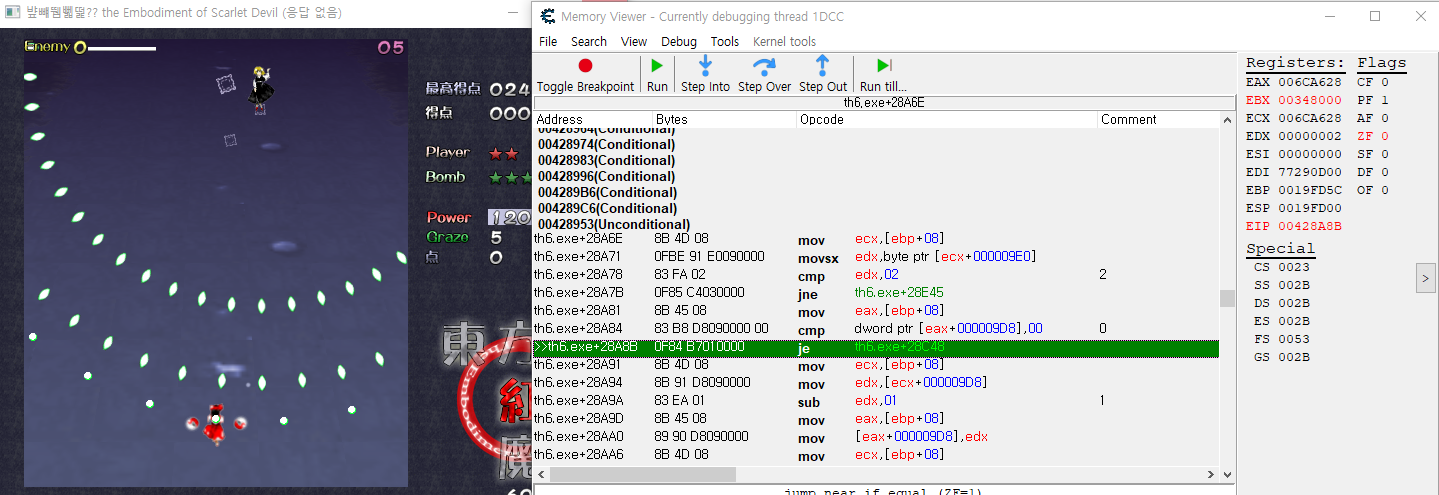Select the th6.exe+28A91 mov ecx row
The height and width of the screenshot is (495, 1439).
point(876,365)
